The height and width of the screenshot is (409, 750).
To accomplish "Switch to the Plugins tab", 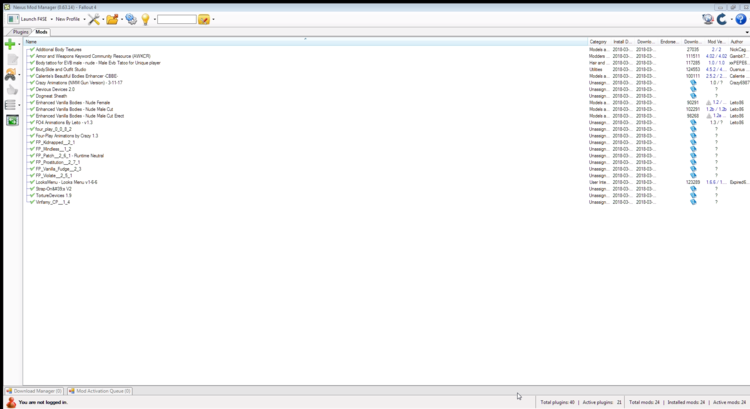I will point(20,32).
